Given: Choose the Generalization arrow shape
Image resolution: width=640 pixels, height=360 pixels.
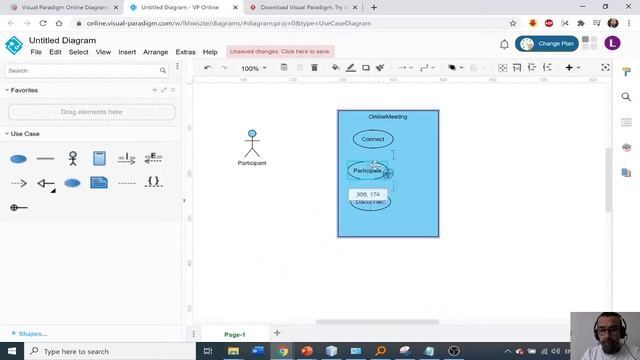Looking at the screenshot, I should (x=45, y=183).
